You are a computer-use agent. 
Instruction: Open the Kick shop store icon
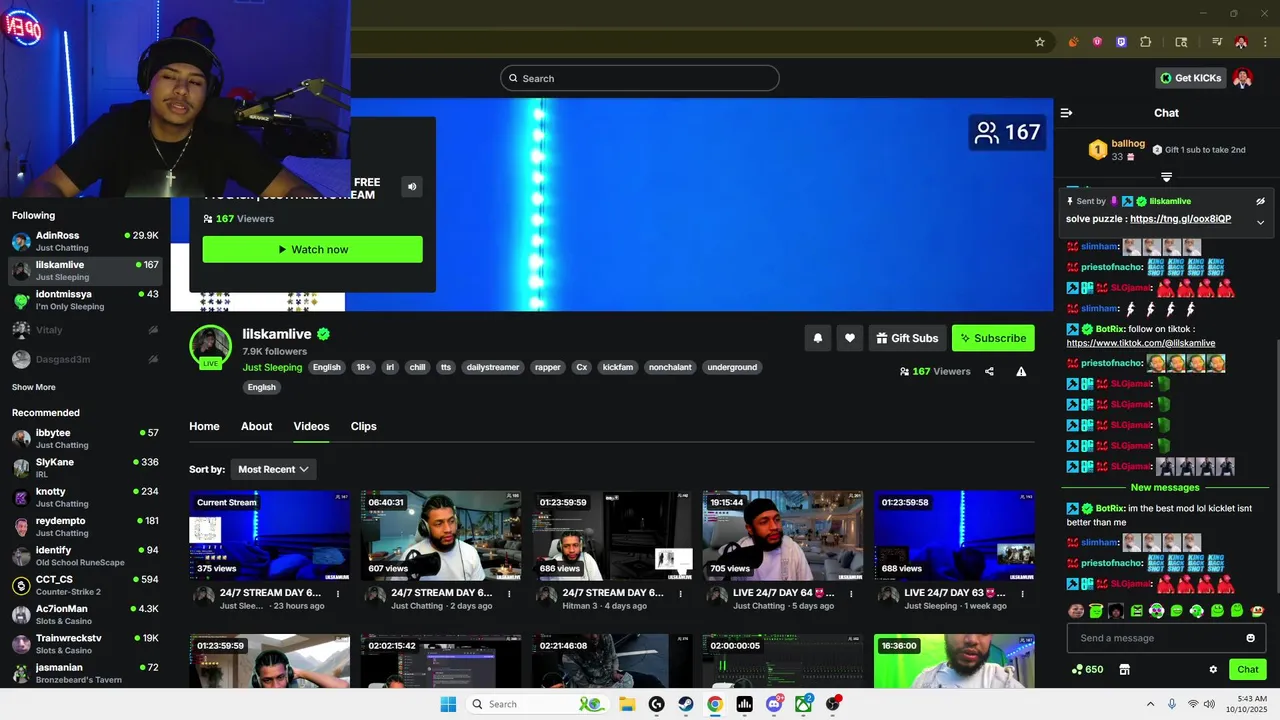coord(1124,670)
